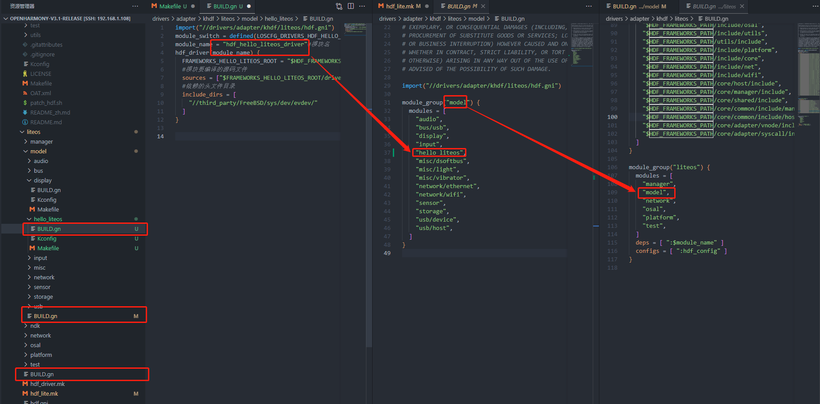Expand the manager folder

[x=26, y=142]
